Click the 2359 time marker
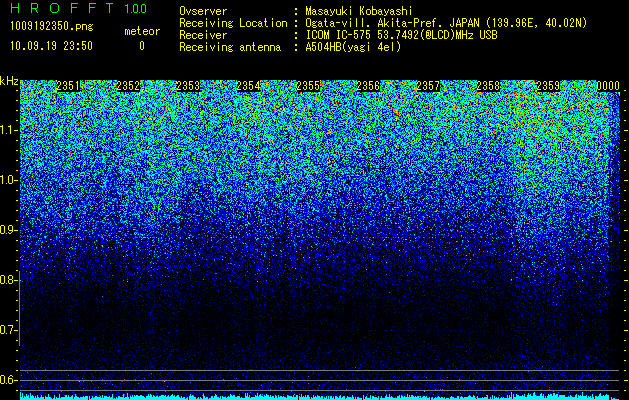 (548, 86)
